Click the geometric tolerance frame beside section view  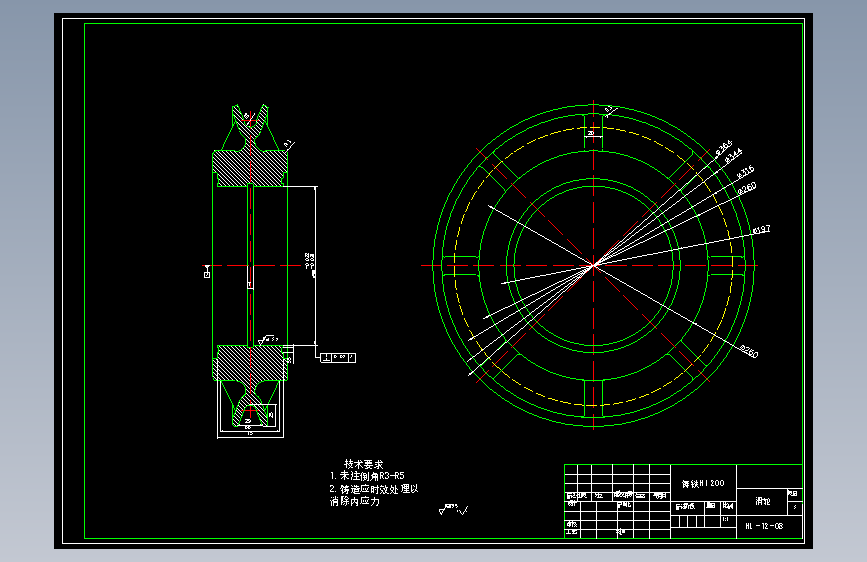point(338,358)
